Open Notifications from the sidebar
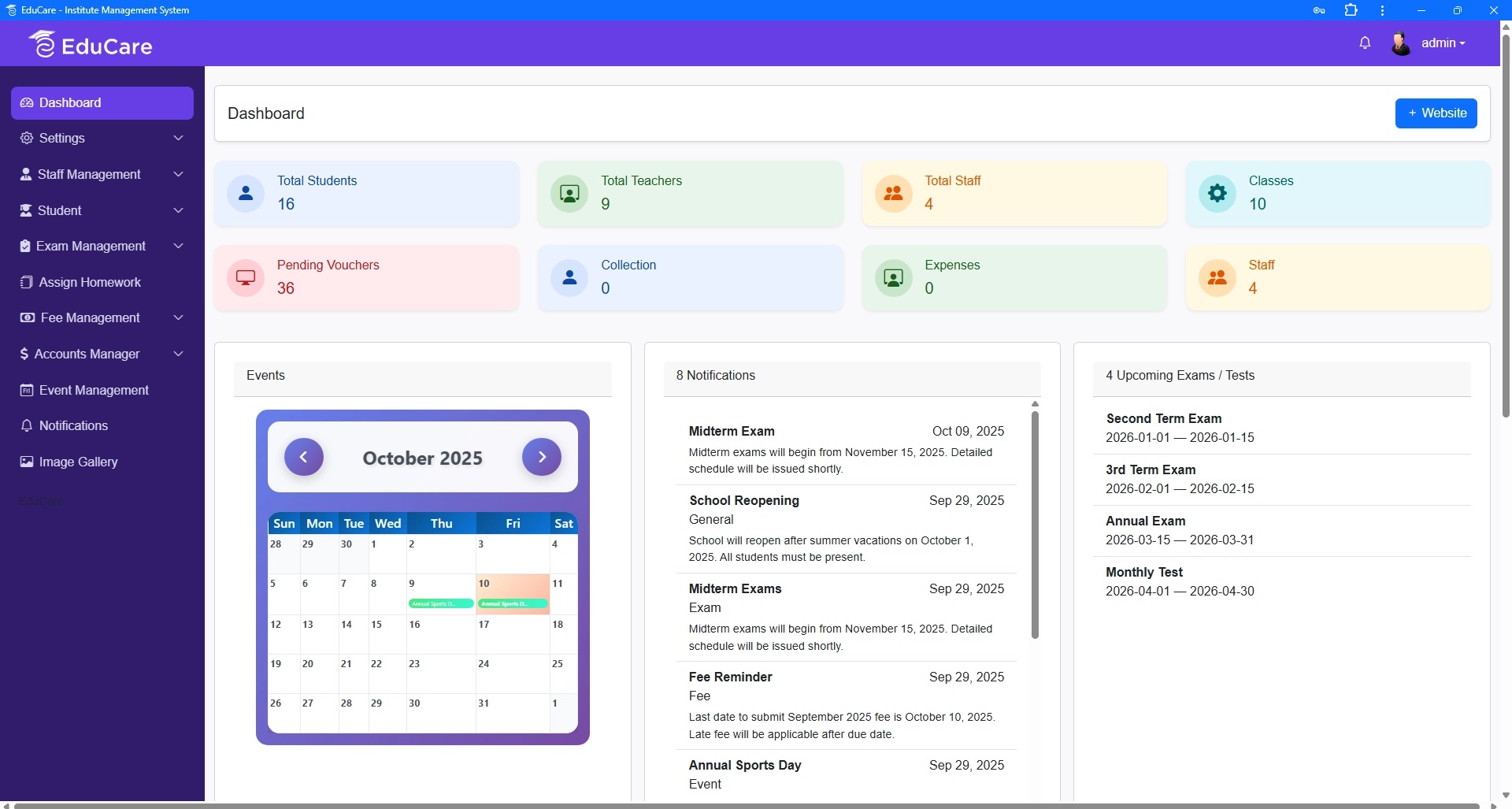1512x809 pixels. pyautogui.click(x=73, y=425)
